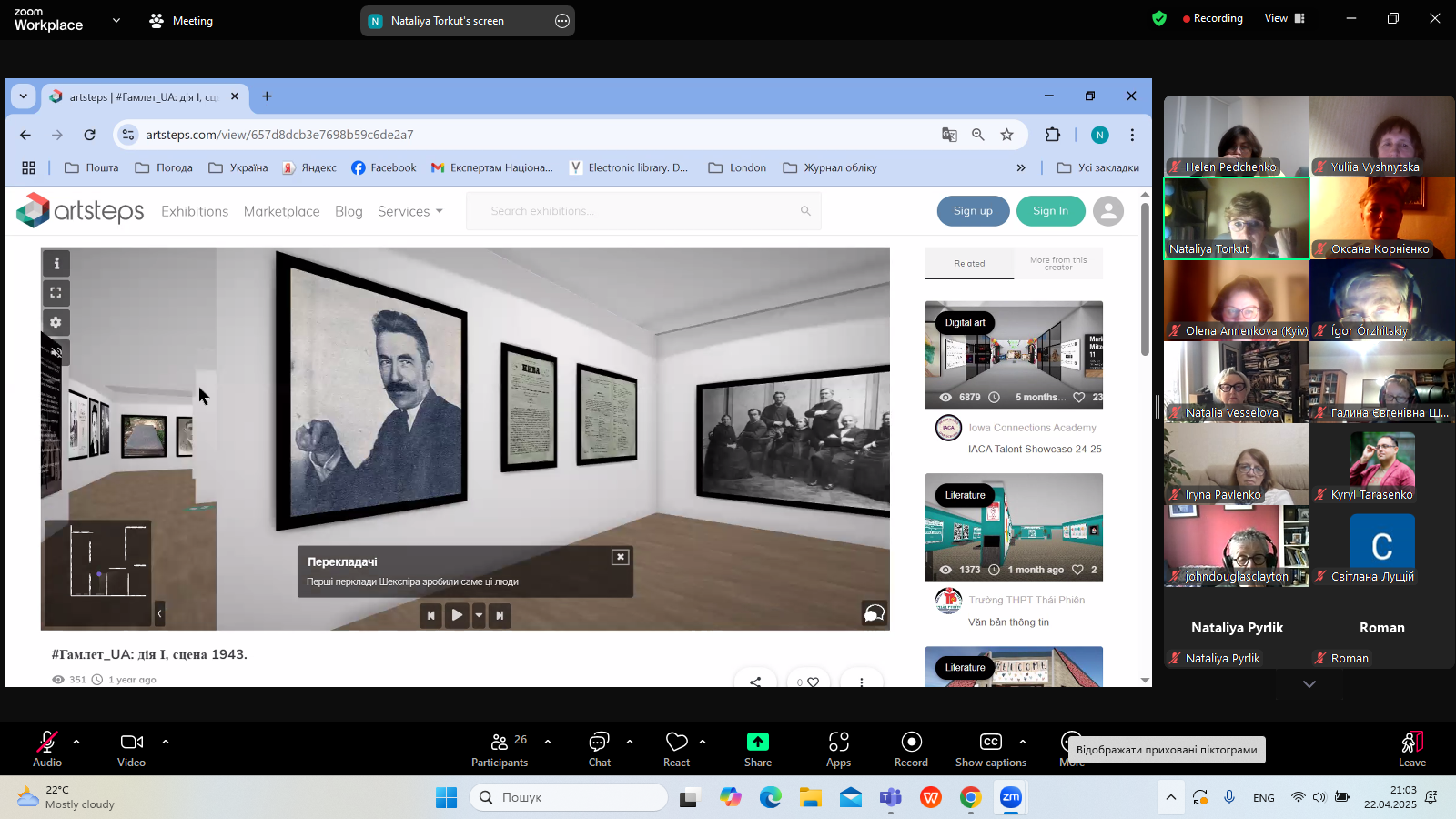The width and height of the screenshot is (1456, 819).
Task: Expand the audio options arrow
Action: pyautogui.click(x=76, y=742)
